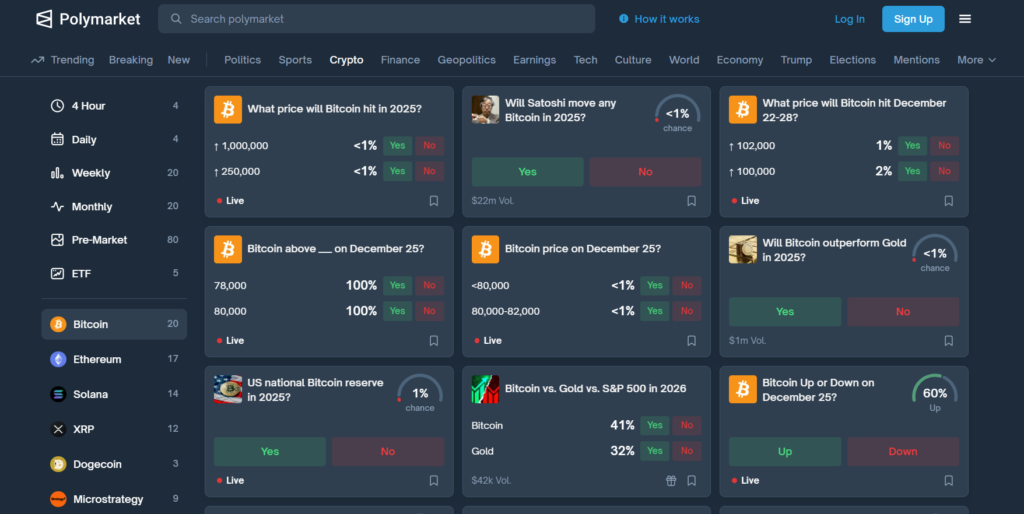This screenshot has height=514, width=1024.
Task: Click No for the 78,000 row
Action: click(429, 285)
